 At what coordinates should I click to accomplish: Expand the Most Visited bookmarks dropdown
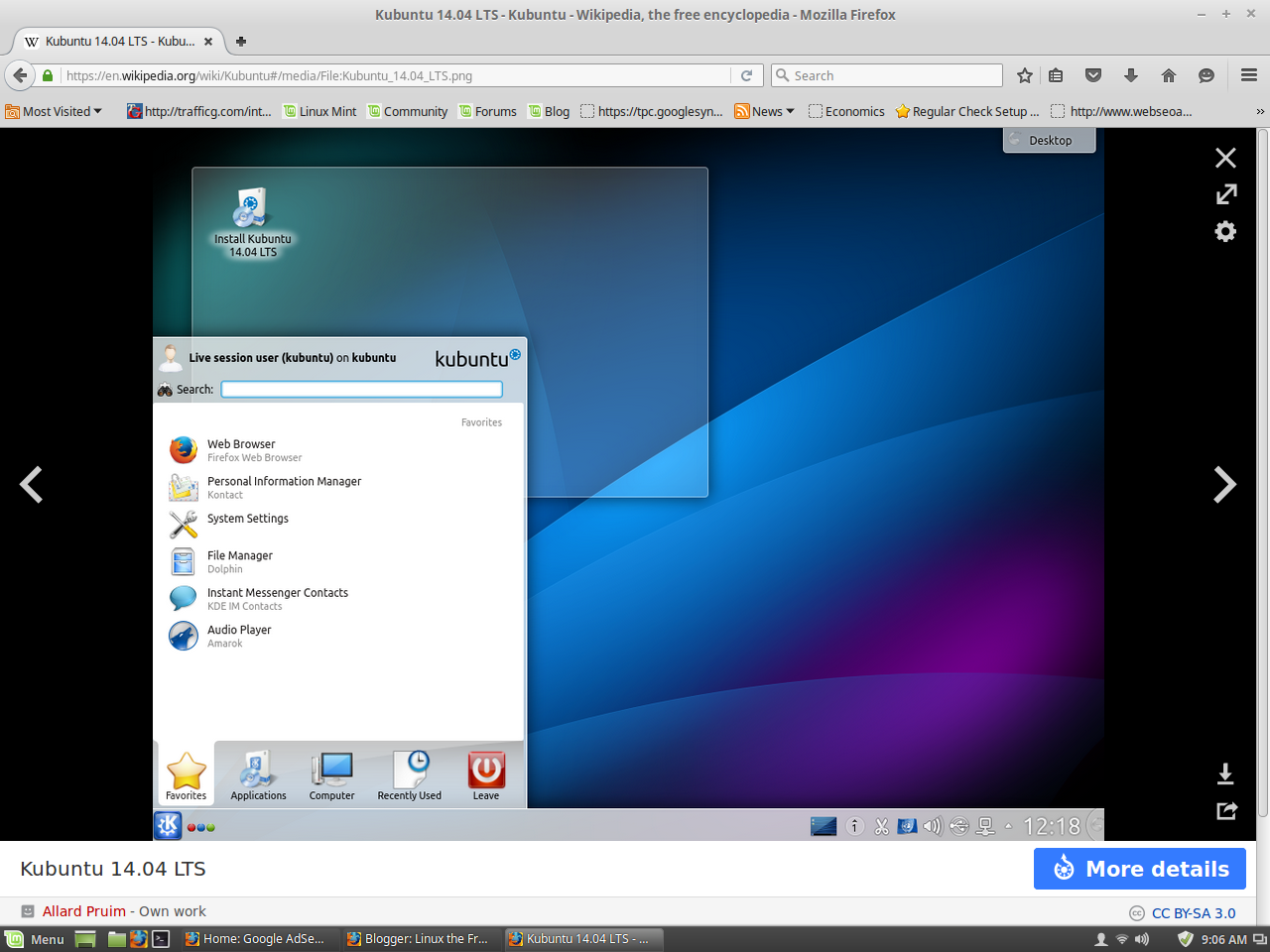[x=54, y=111]
